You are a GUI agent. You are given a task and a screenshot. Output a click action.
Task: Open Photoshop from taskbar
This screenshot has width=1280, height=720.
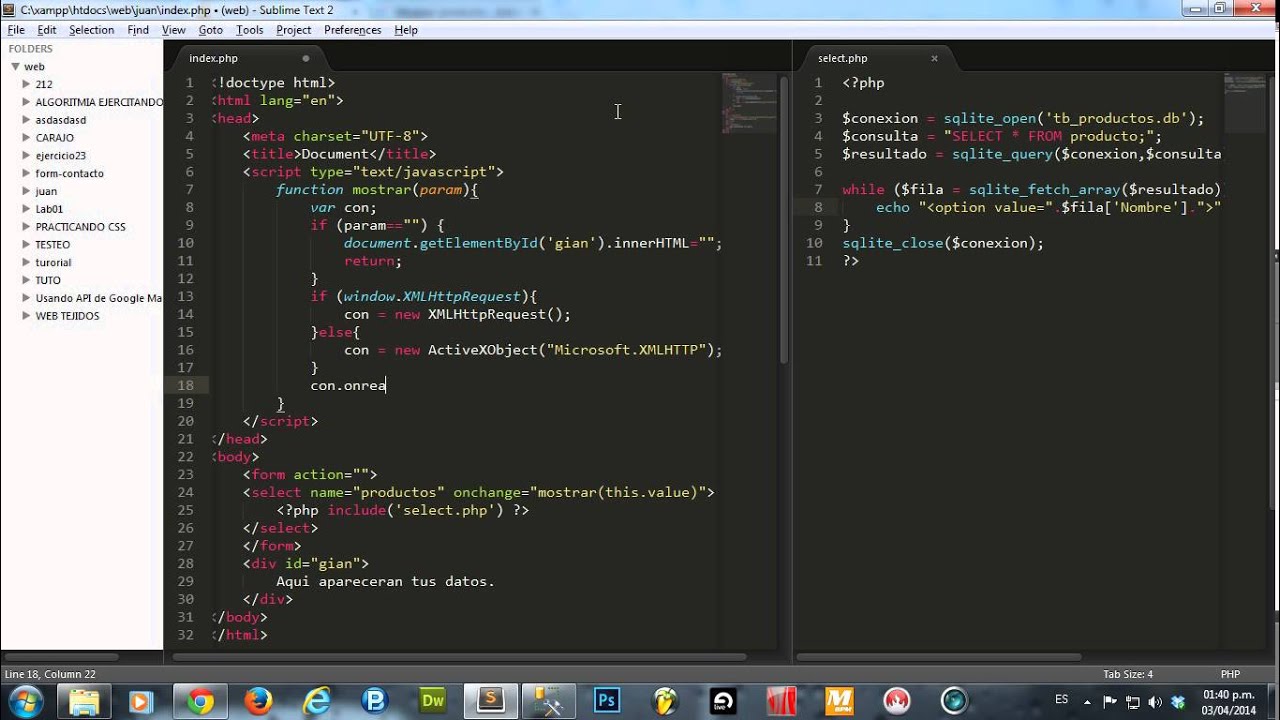[606, 700]
